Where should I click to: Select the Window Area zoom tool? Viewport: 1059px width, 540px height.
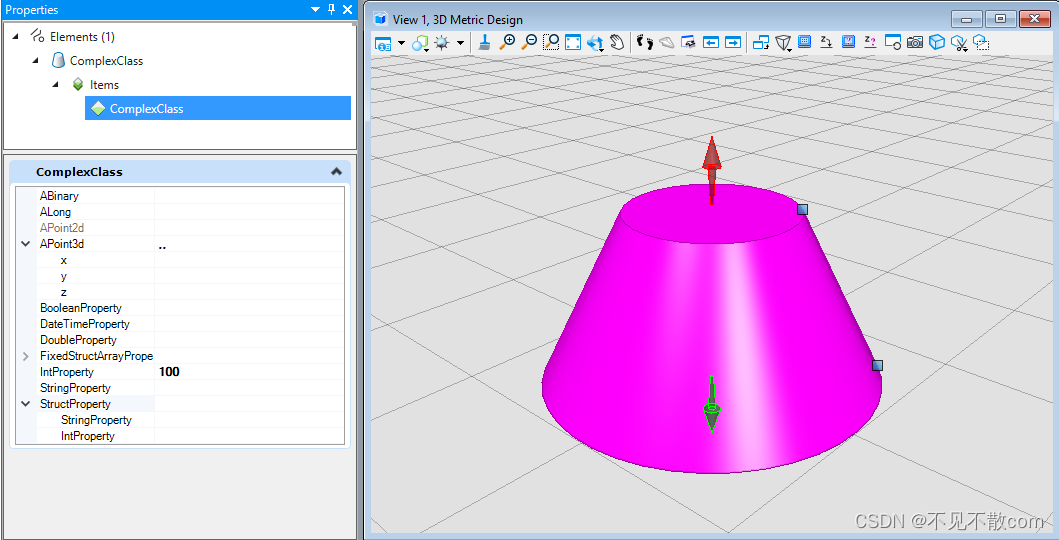click(x=551, y=43)
